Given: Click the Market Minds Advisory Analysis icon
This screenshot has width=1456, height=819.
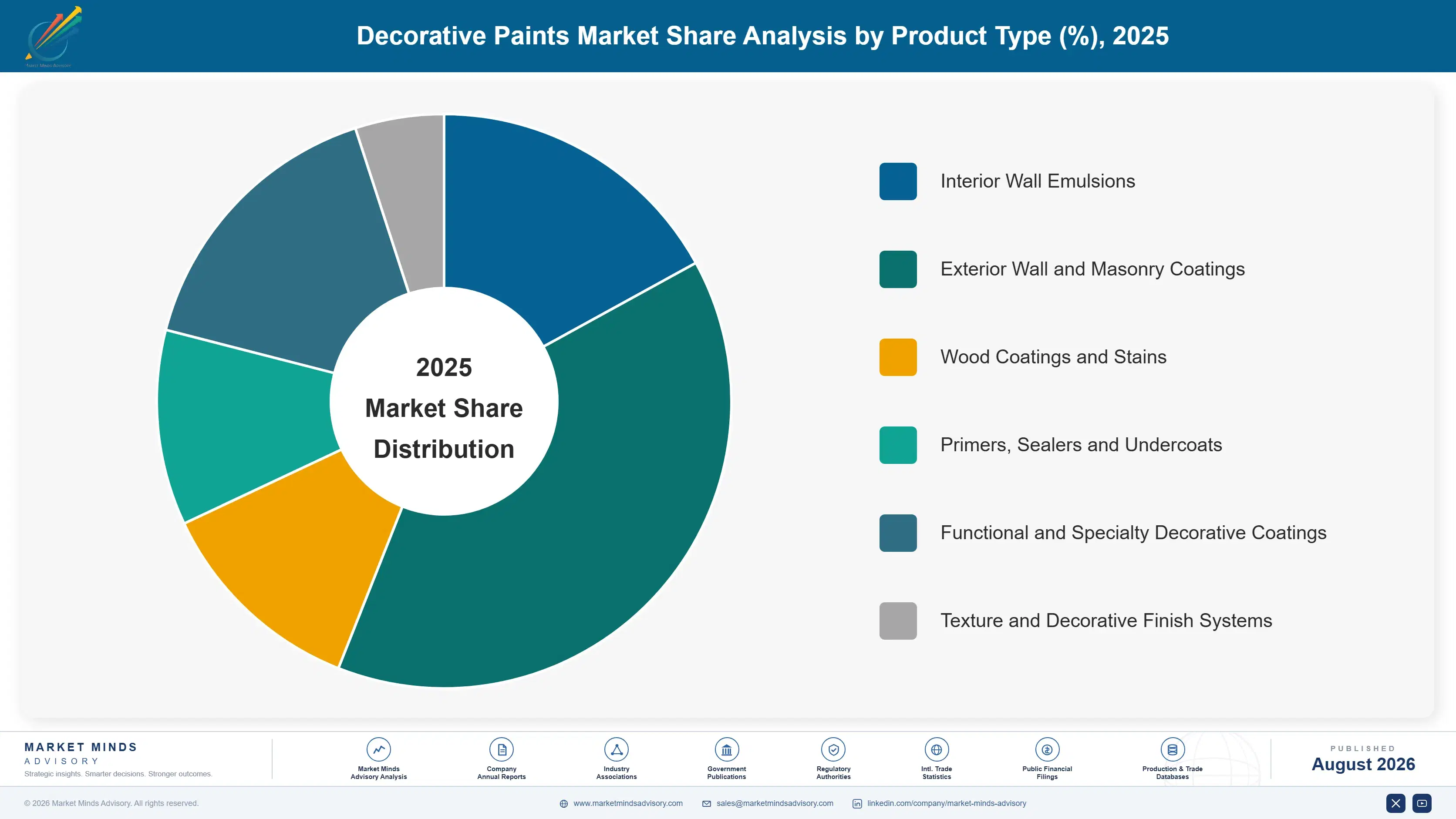Looking at the screenshot, I should point(378,749).
